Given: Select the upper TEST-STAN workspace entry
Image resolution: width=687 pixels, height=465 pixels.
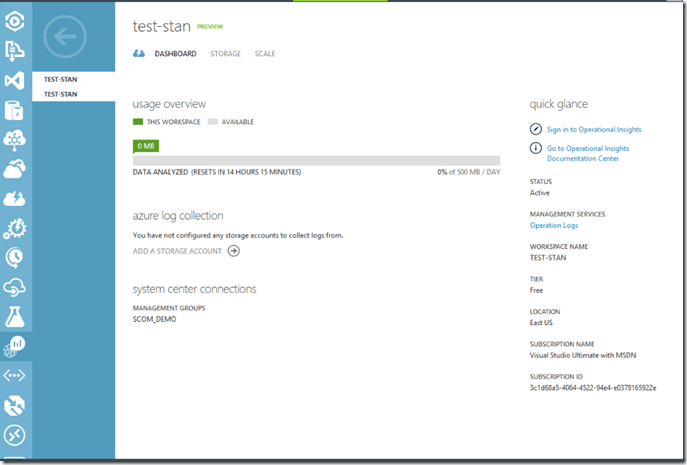Looking at the screenshot, I should click(x=61, y=79).
